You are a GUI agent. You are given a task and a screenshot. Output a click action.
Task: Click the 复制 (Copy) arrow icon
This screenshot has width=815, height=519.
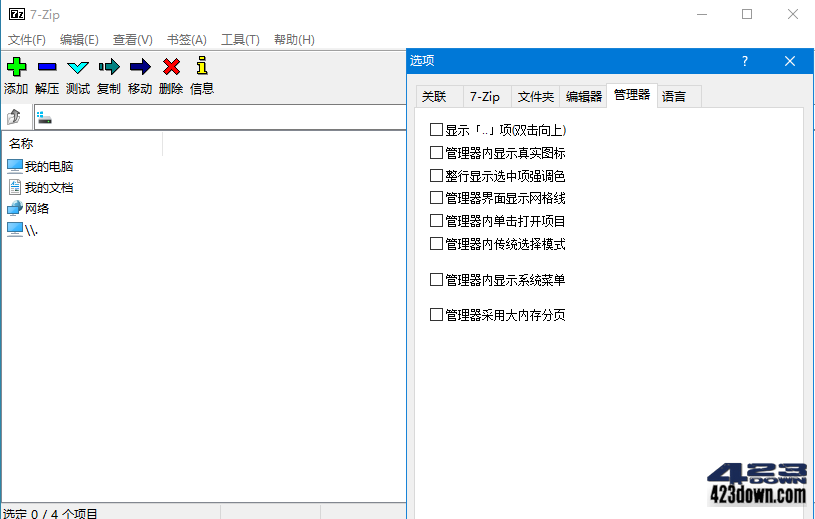tap(109, 66)
